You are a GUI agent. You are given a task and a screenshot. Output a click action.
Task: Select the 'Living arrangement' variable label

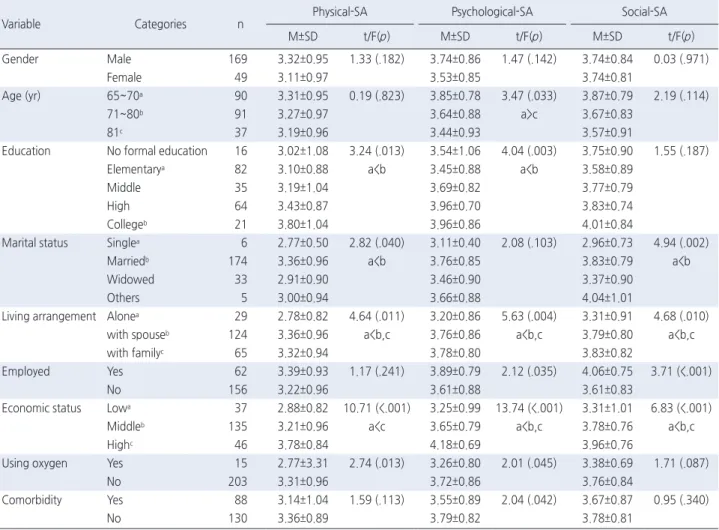pos(49,316)
